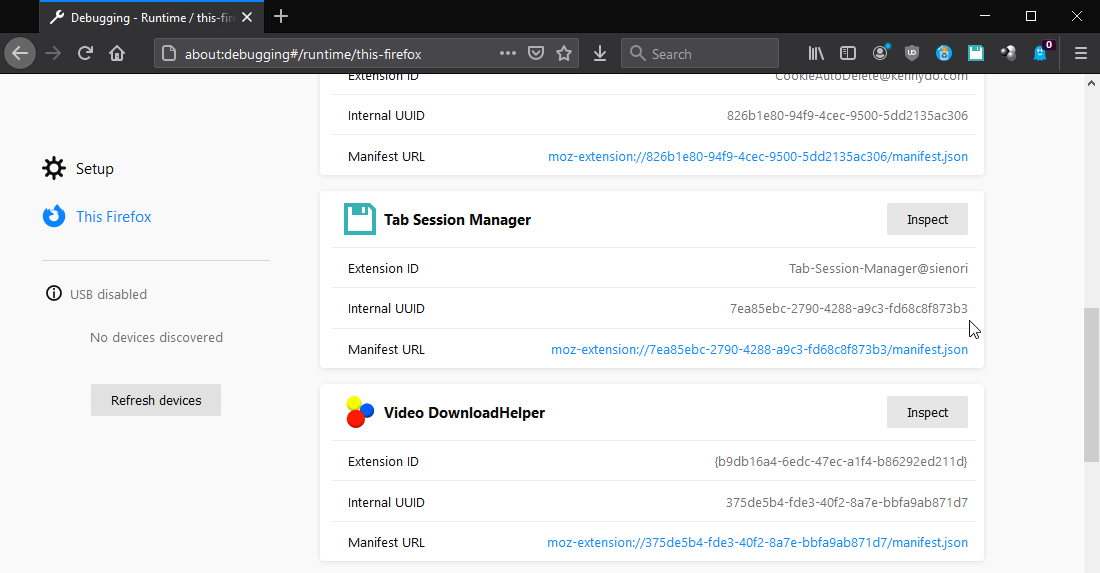
Task: Toggle the sidebar view icon
Action: tap(847, 53)
